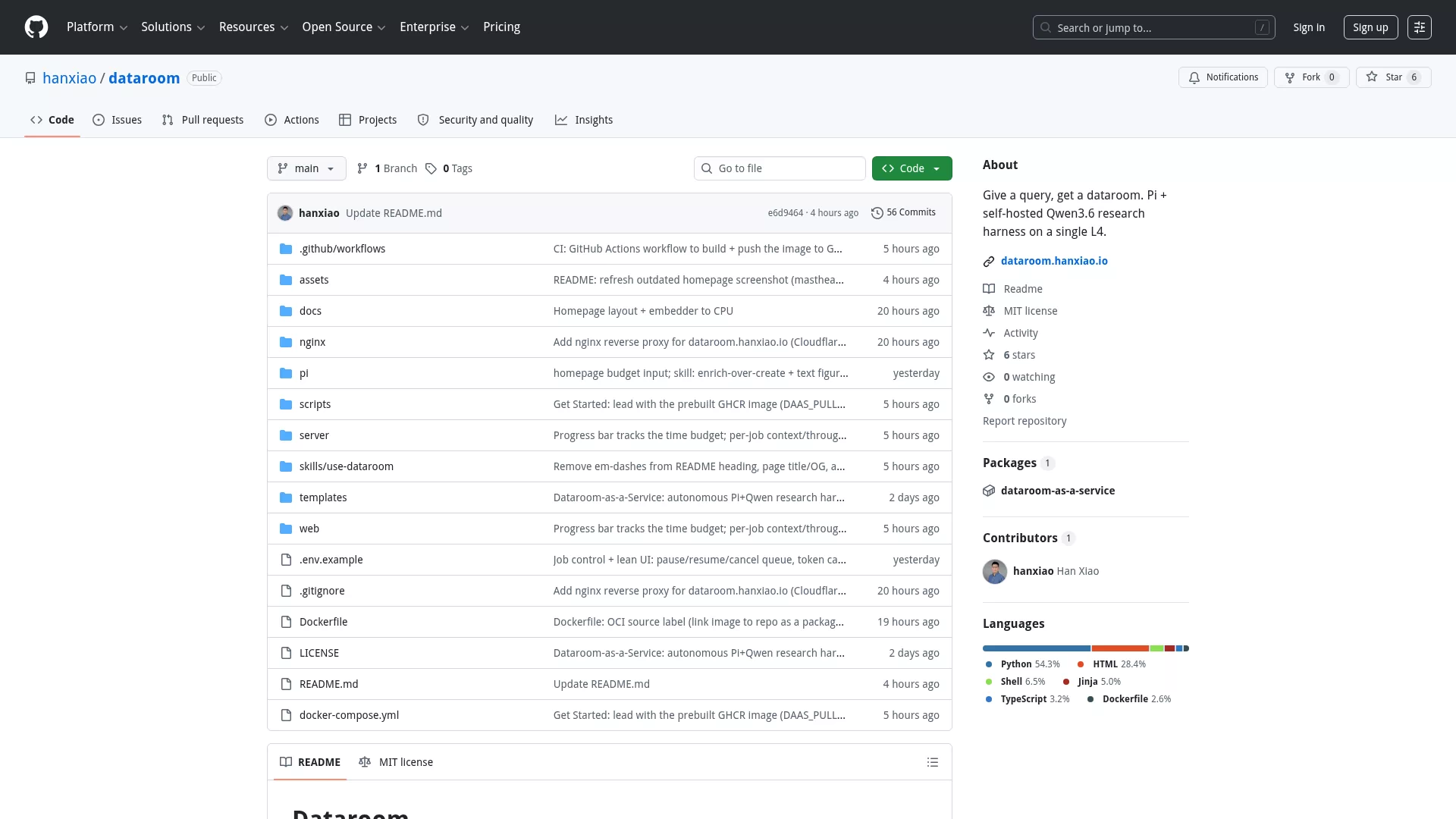Open the green Code dropdown

[x=912, y=168]
